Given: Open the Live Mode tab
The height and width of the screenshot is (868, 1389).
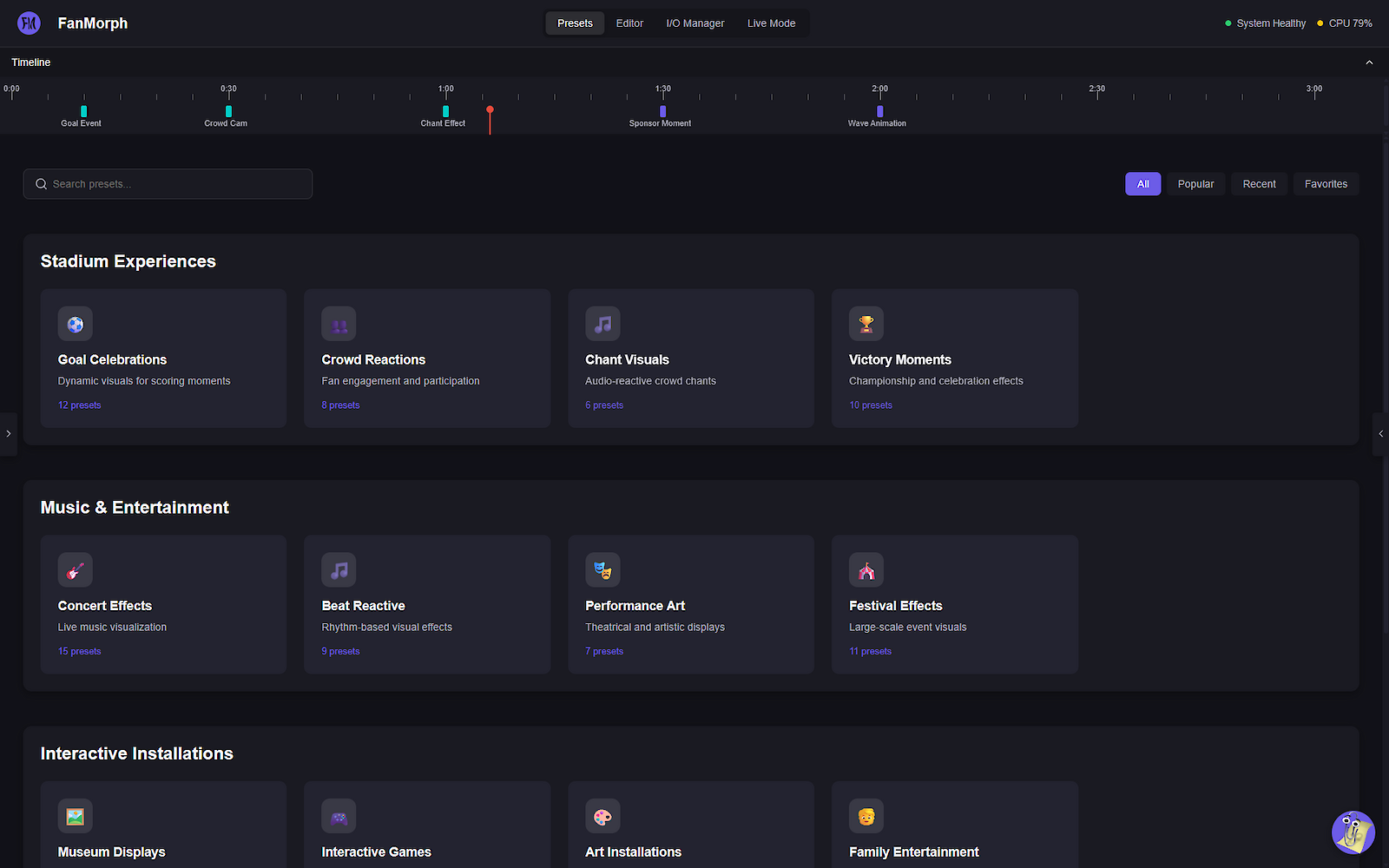Looking at the screenshot, I should click(x=771, y=23).
